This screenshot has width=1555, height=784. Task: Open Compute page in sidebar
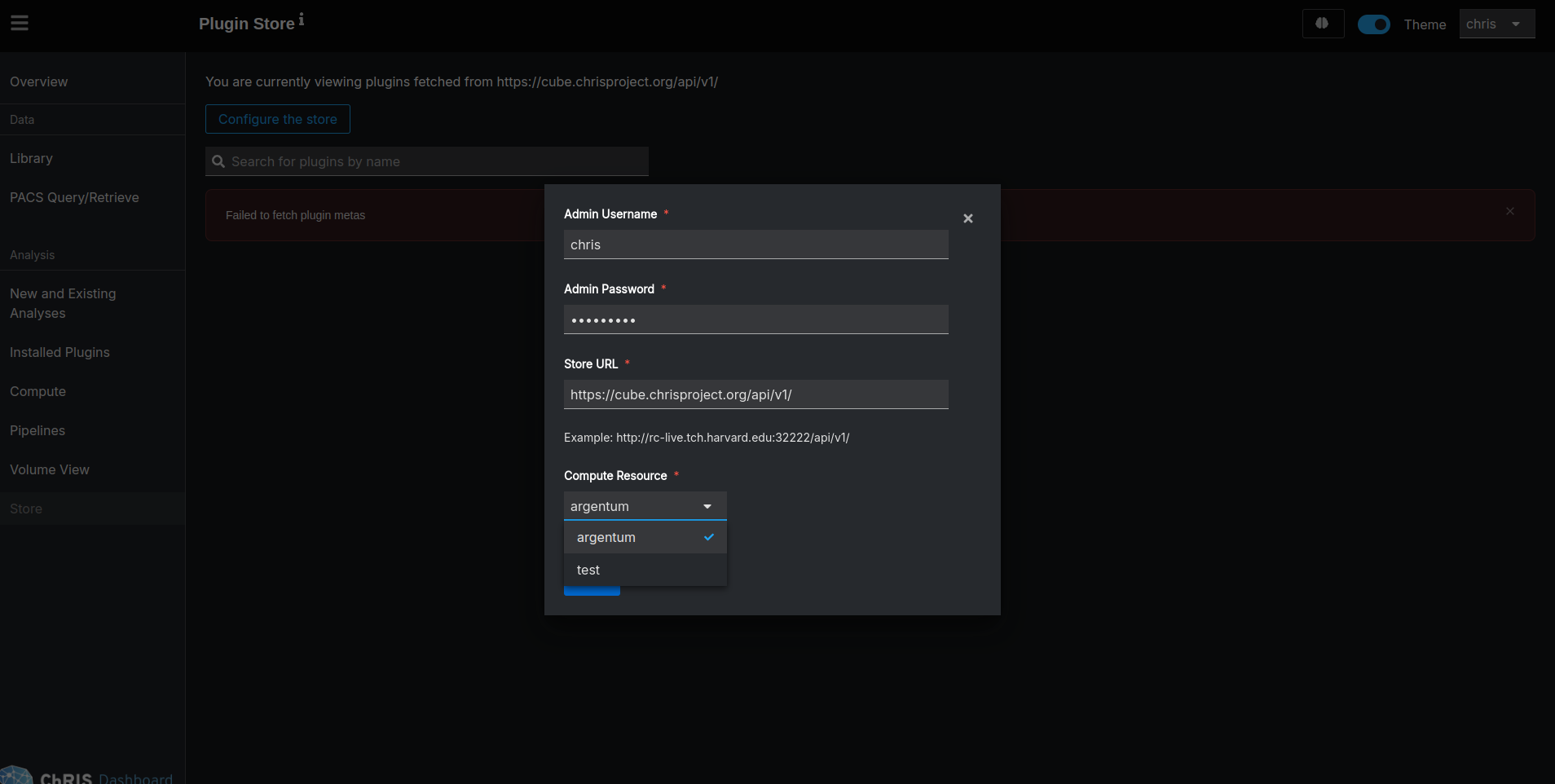(x=93, y=391)
